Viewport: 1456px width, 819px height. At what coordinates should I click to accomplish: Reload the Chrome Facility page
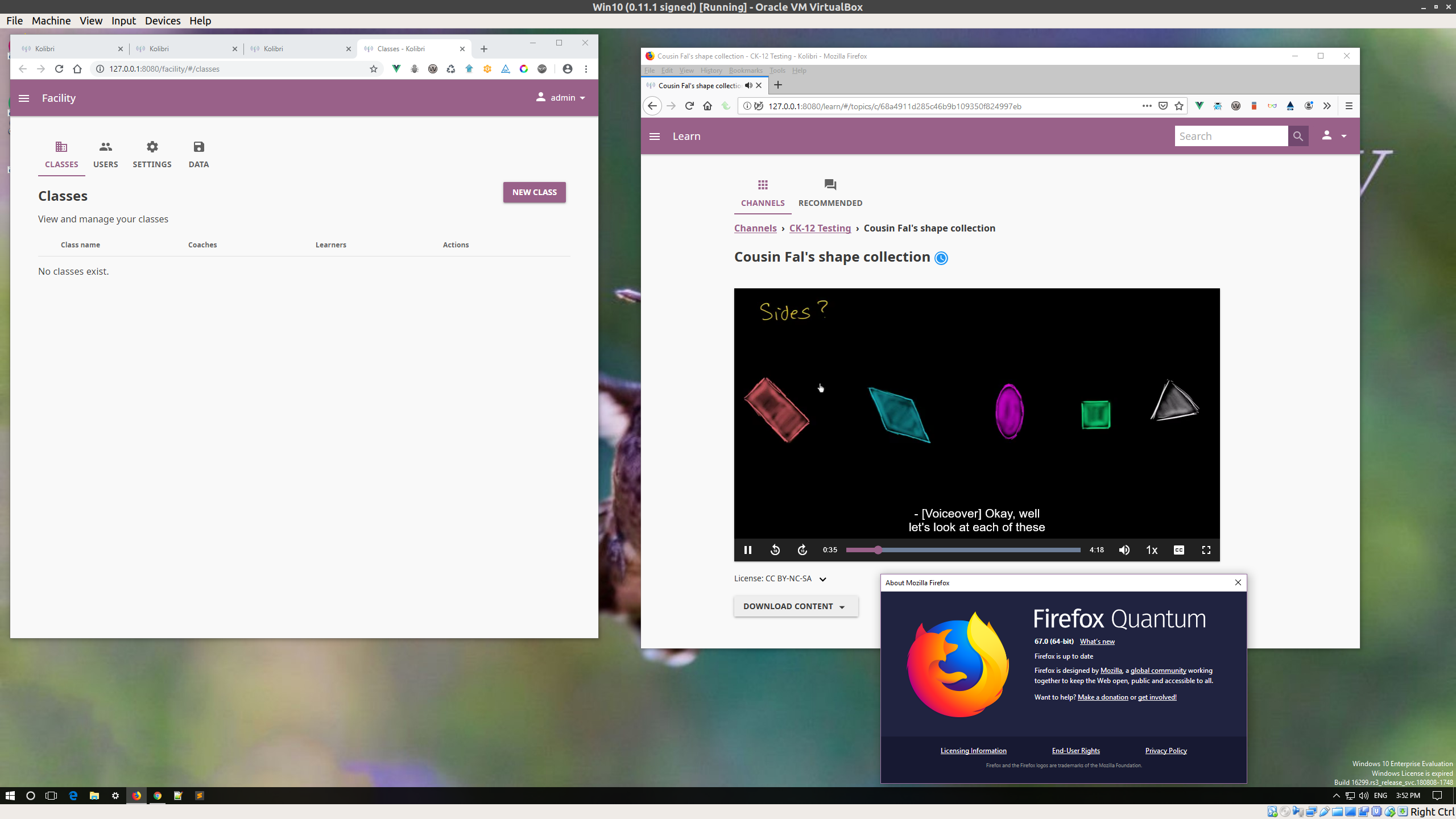coord(59,69)
